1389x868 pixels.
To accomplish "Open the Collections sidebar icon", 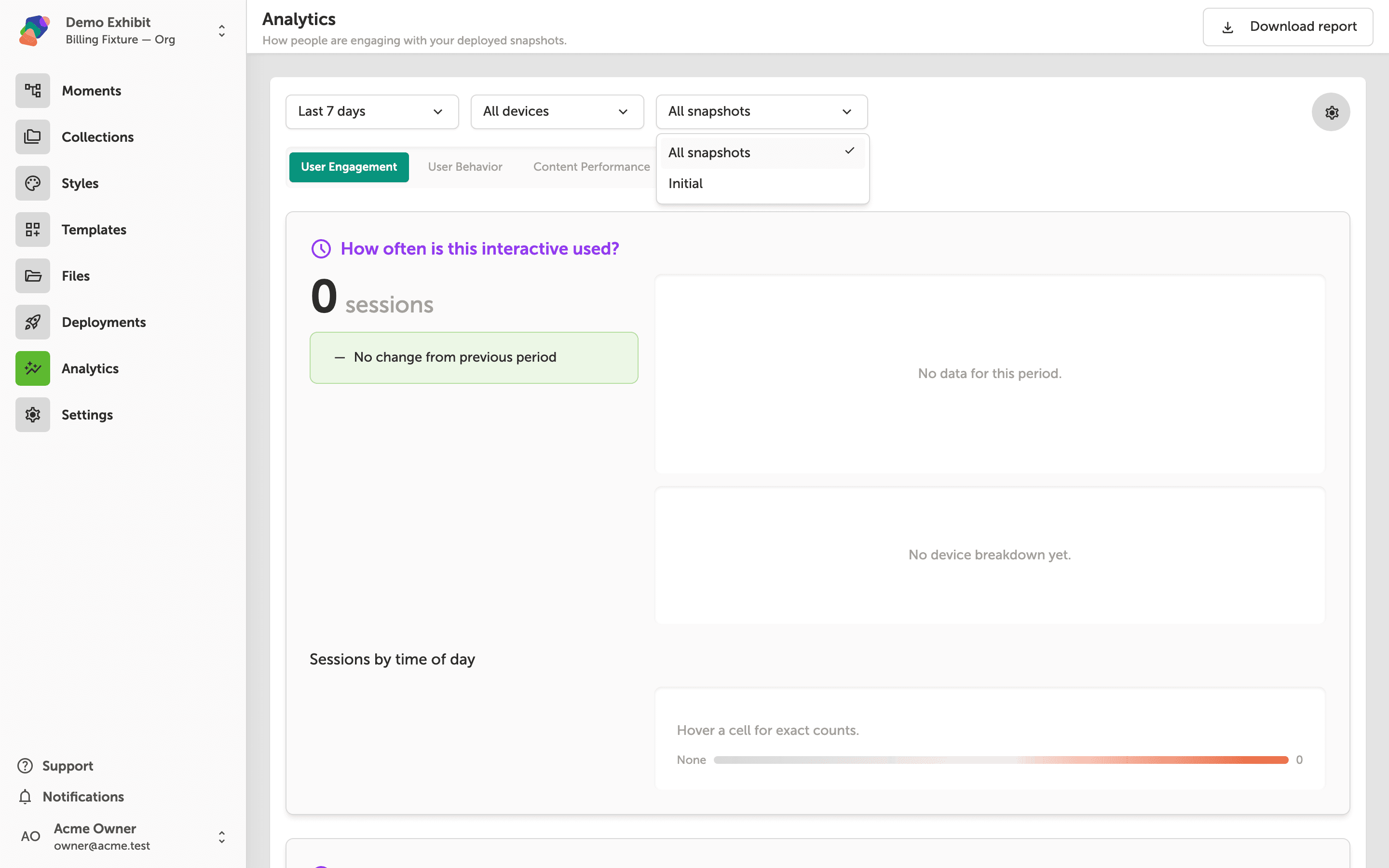I will click(x=33, y=137).
